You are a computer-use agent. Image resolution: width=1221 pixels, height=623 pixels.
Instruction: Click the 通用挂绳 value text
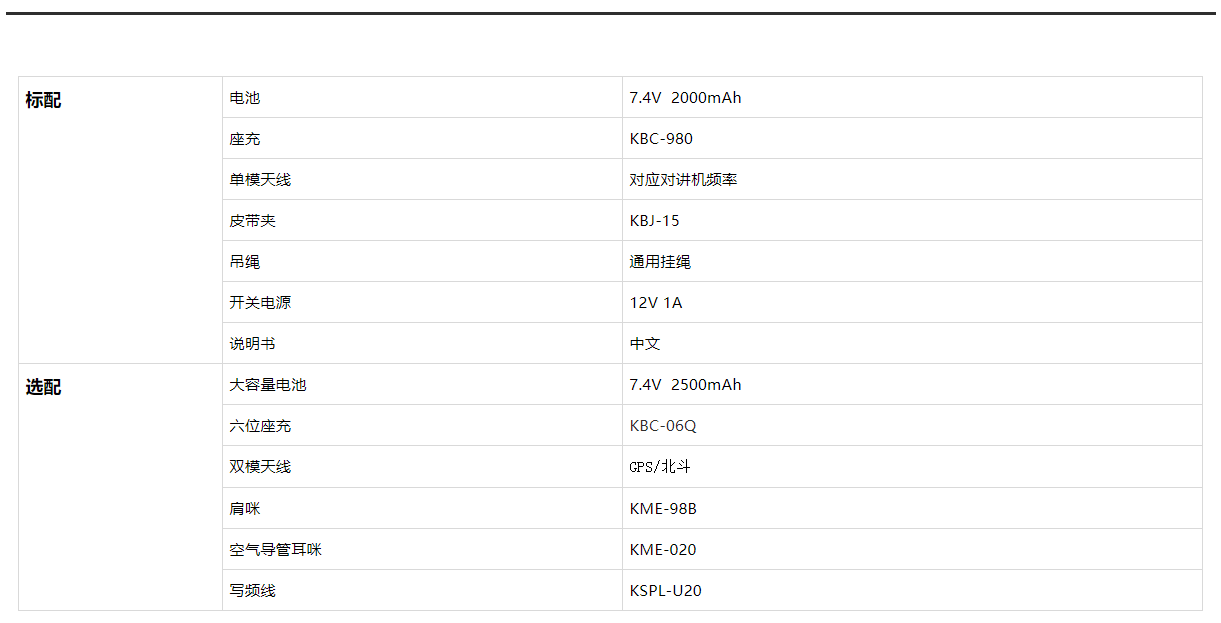click(x=660, y=262)
